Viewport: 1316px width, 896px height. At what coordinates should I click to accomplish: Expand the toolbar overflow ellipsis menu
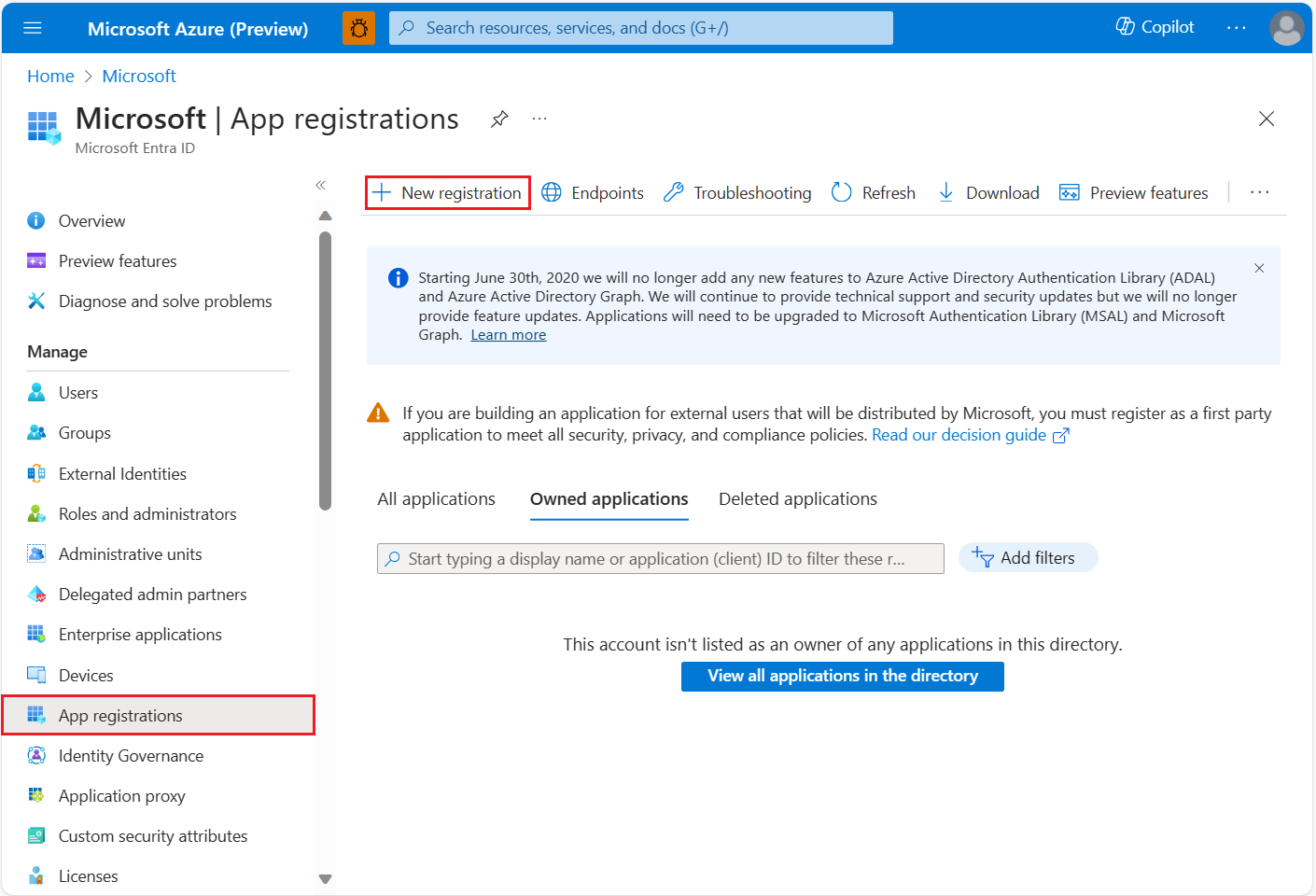pos(1259,192)
